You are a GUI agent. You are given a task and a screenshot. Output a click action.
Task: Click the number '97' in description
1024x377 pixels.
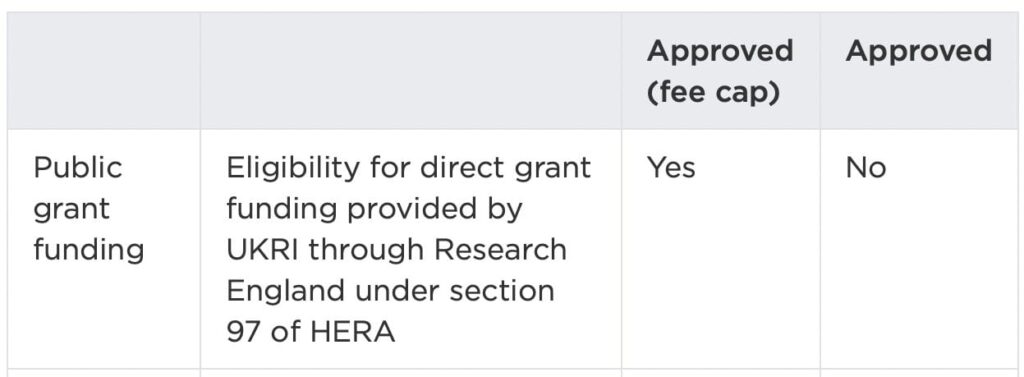tap(244, 332)
